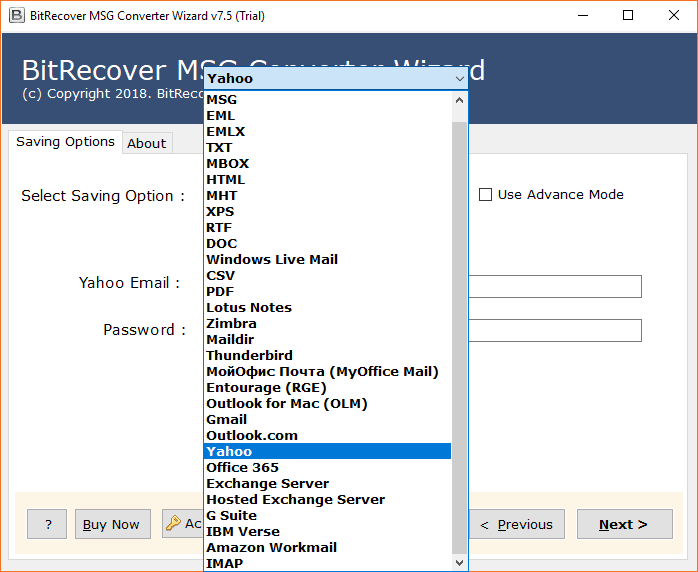
Task: Select CSV from the list
Action: click(327, 276)
